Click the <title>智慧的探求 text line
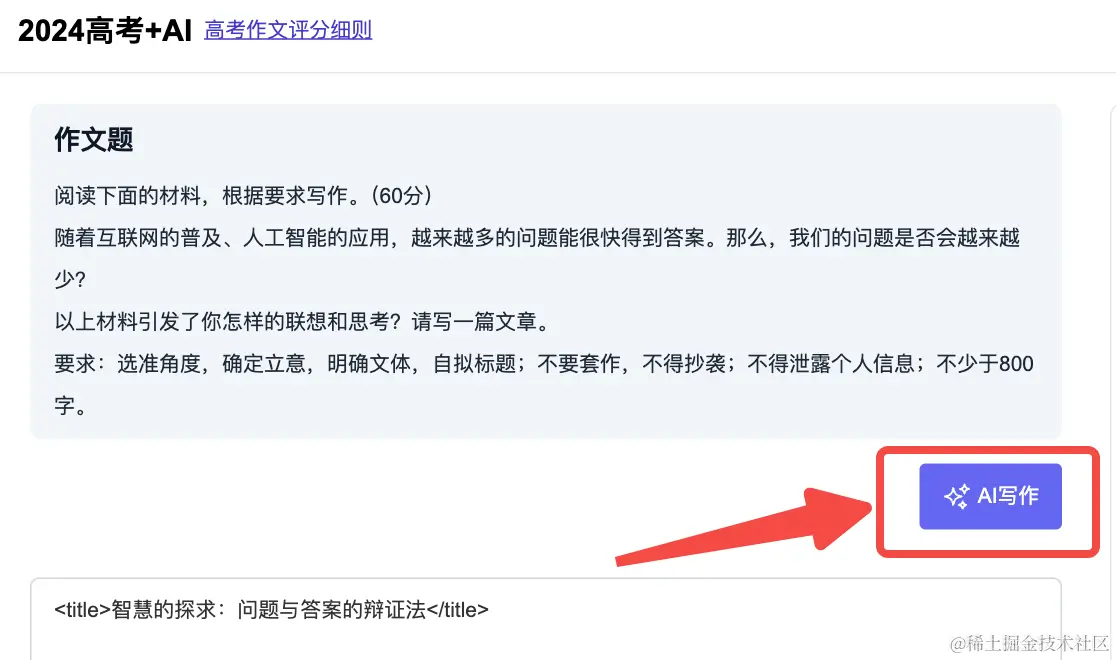The width and height of the screenshot is (1116, 660). point(271,609)
